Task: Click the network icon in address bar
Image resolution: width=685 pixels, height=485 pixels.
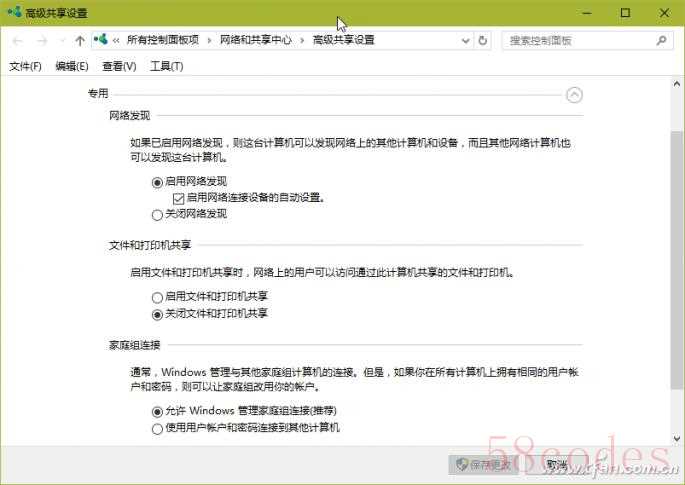Action: pyautogui.click(x=101, y=40)
